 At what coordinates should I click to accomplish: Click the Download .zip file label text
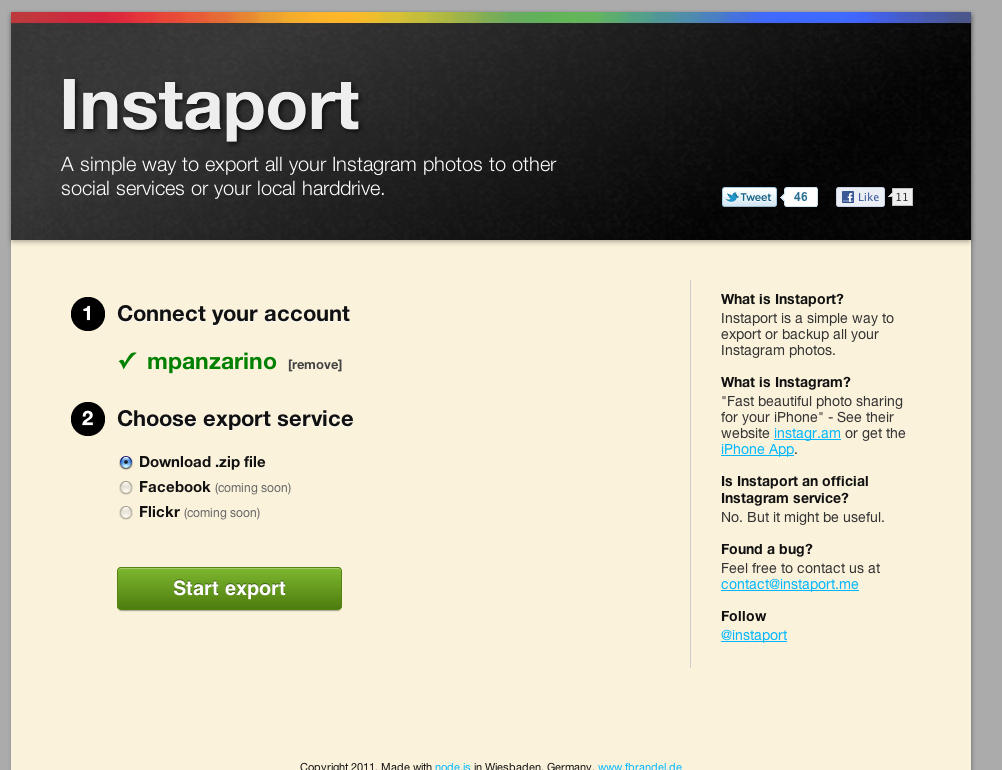202,462
